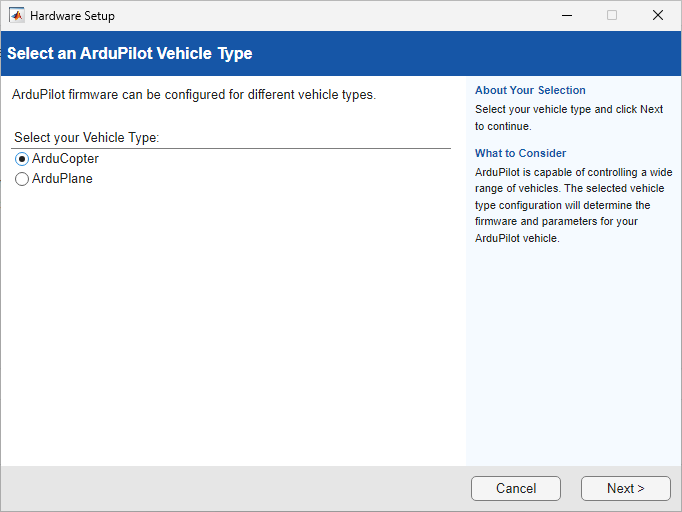Click the help text about clicking Next to continue
682x512 pixels.
pos(568,117)
